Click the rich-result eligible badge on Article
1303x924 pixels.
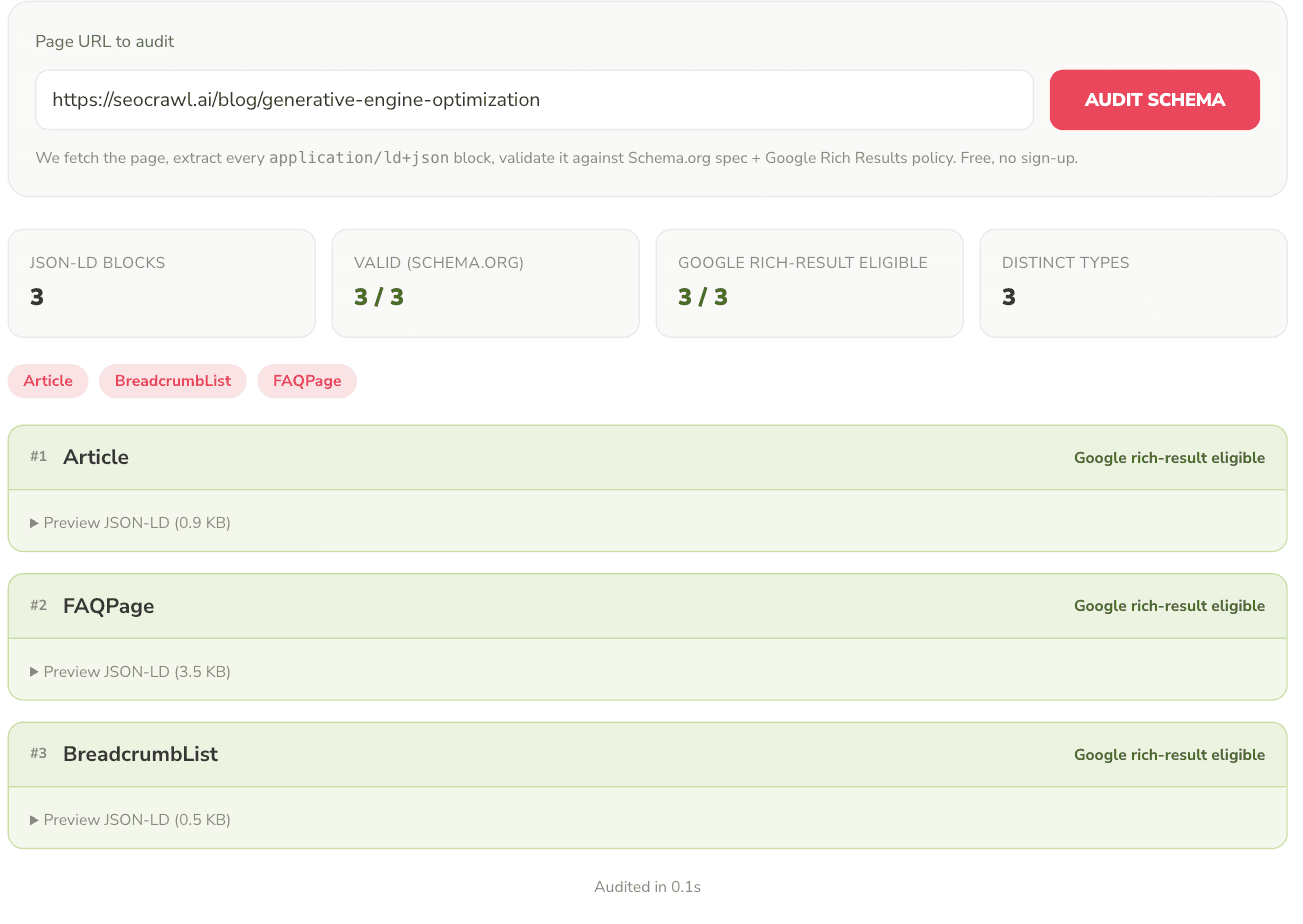point(1169,458)
